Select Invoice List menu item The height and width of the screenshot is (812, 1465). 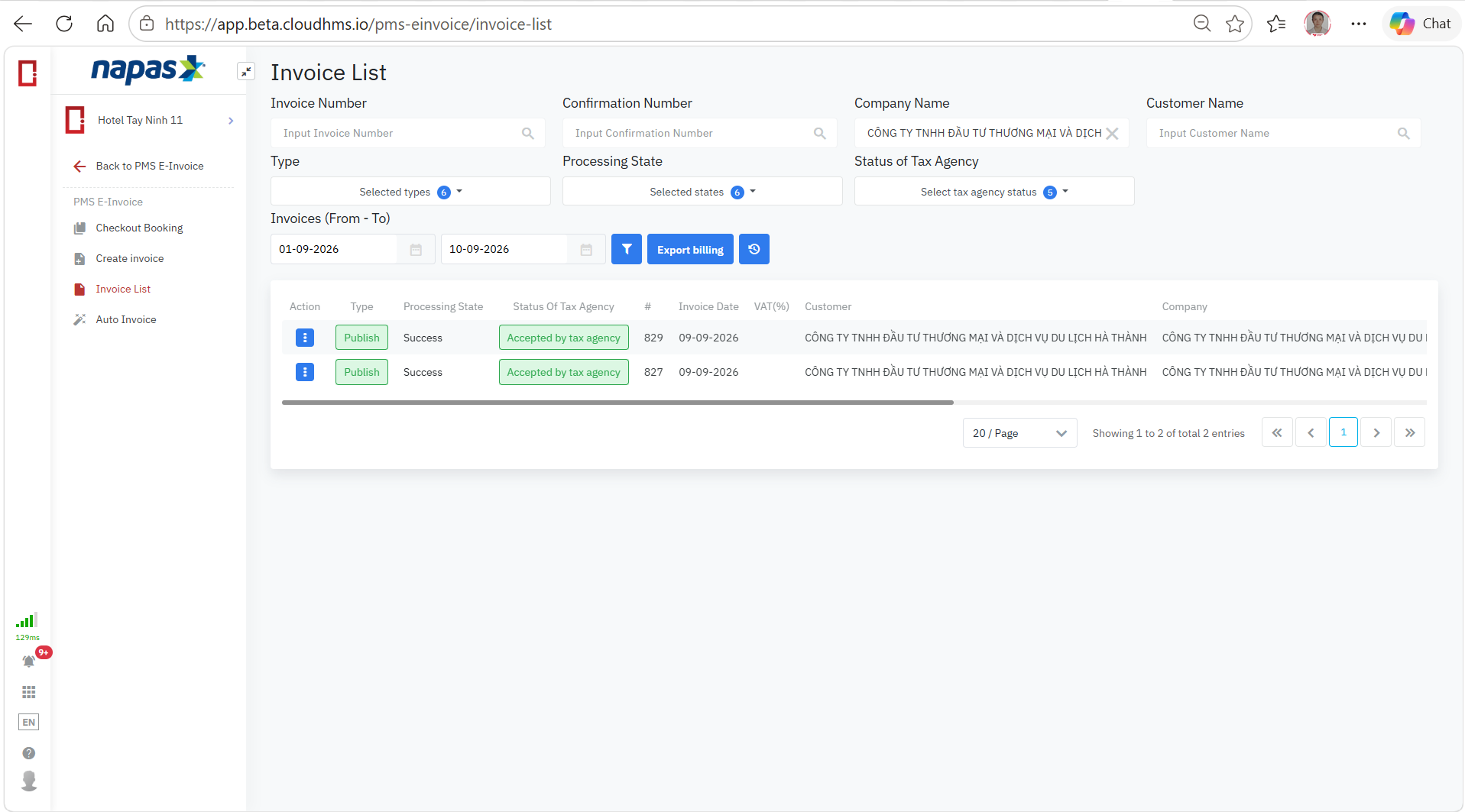tap(123, 289)
